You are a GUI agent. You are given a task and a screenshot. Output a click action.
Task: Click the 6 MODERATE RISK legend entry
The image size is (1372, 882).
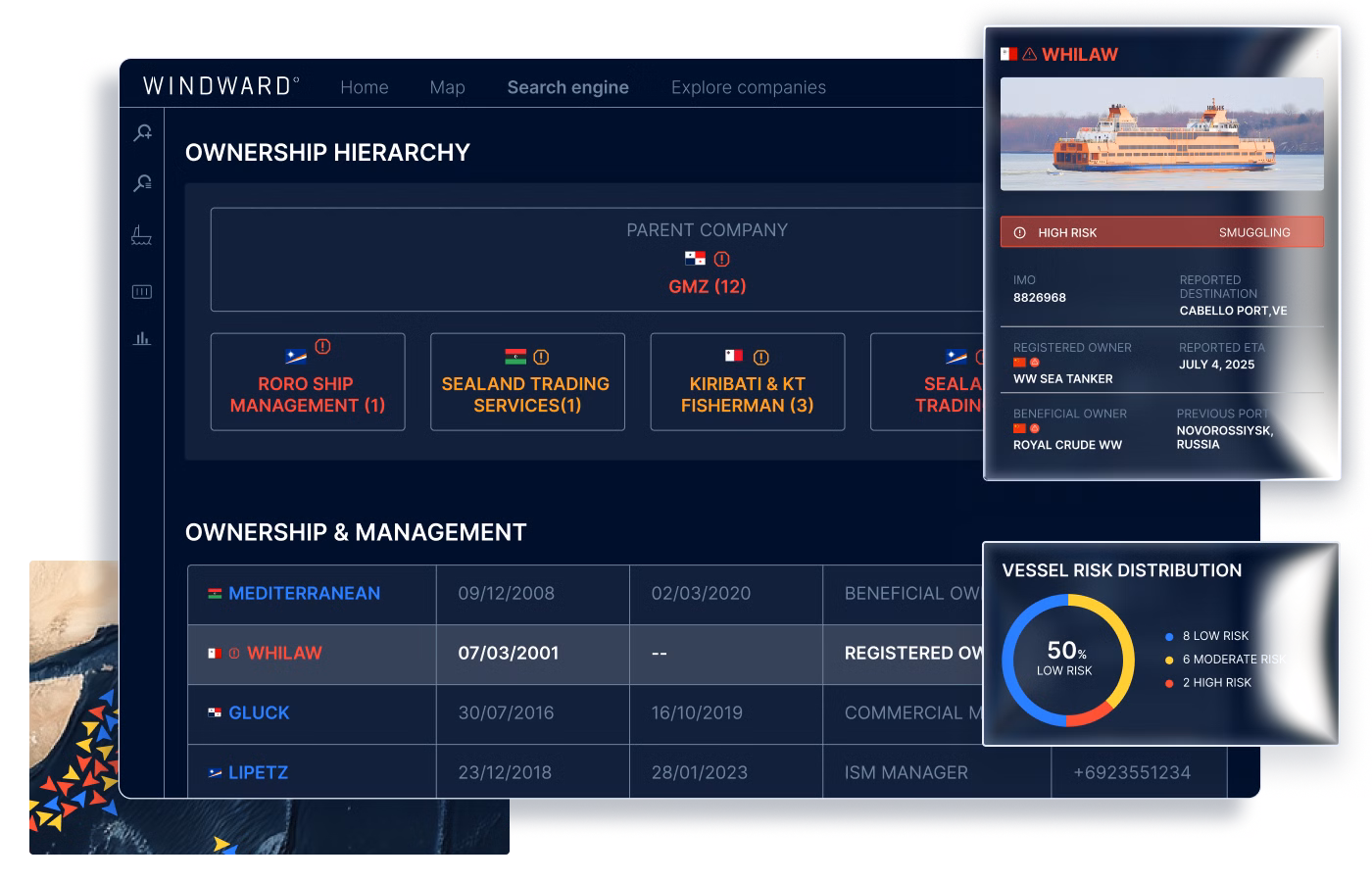1225,660
